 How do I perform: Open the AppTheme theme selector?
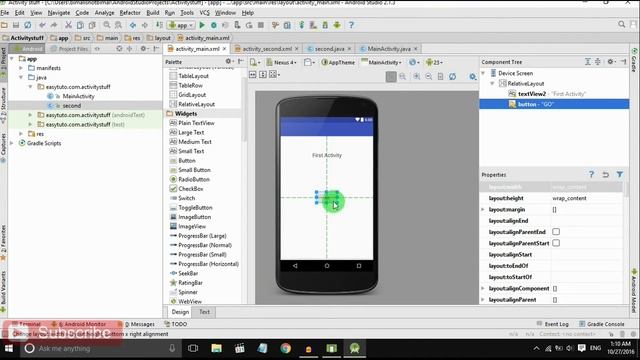[338, 62]
